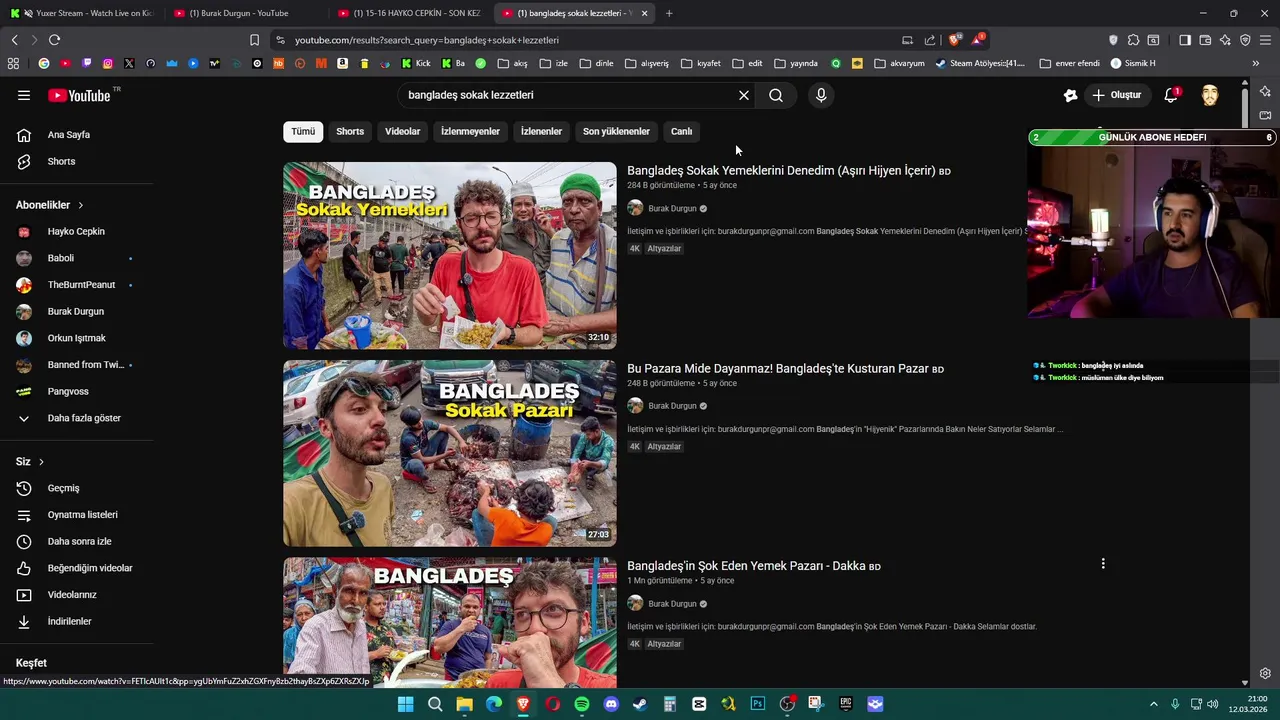
Task: Open Discord from the taskbar
Action: 611,704
